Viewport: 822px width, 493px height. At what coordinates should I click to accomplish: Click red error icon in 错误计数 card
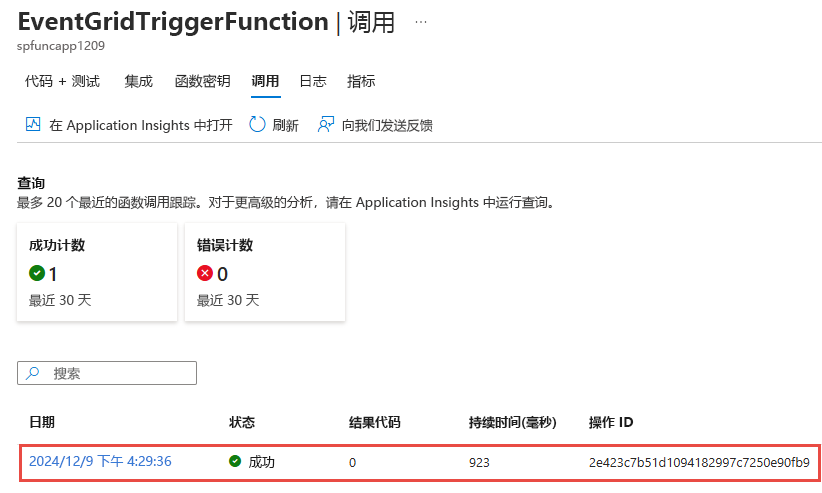tap(204, 273)
